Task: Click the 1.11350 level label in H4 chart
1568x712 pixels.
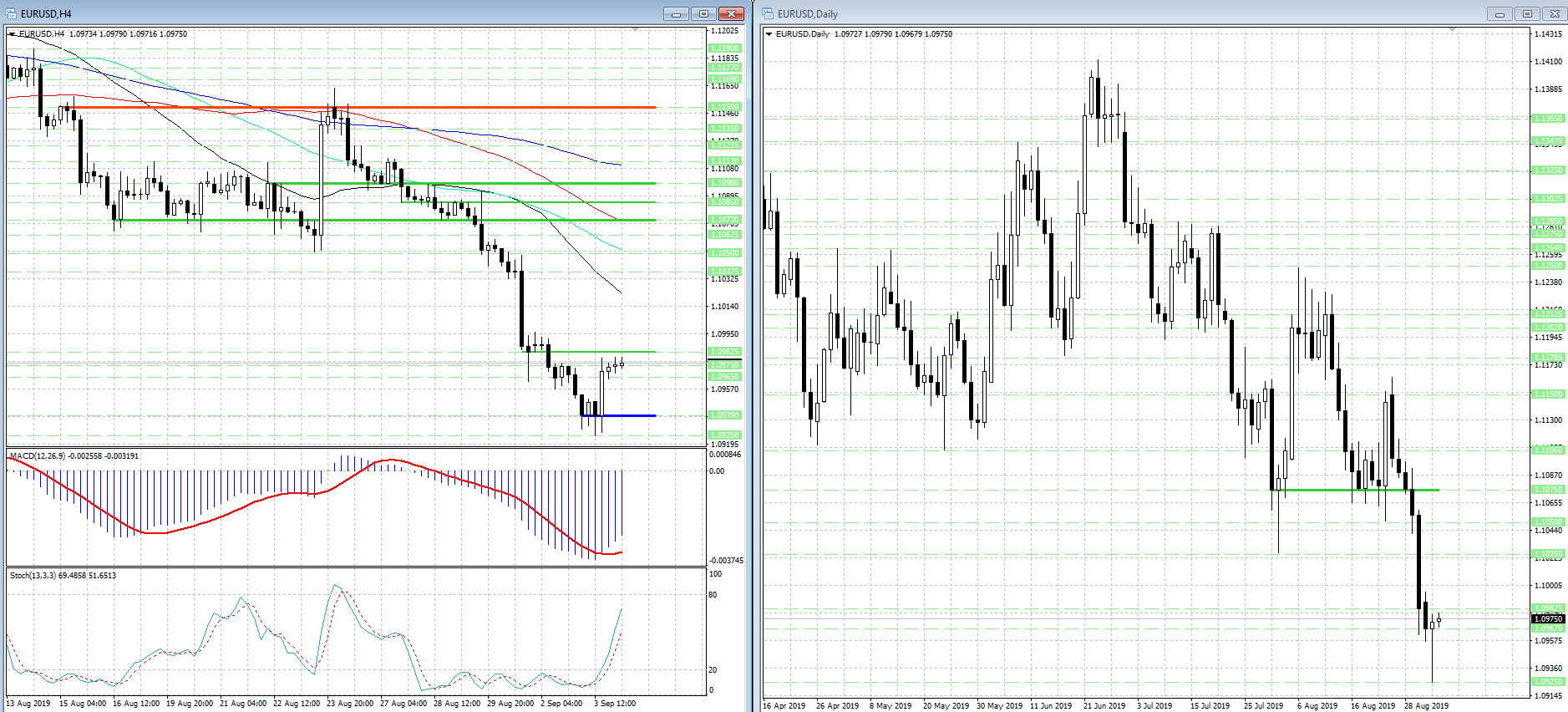Action: coord(724,129)
